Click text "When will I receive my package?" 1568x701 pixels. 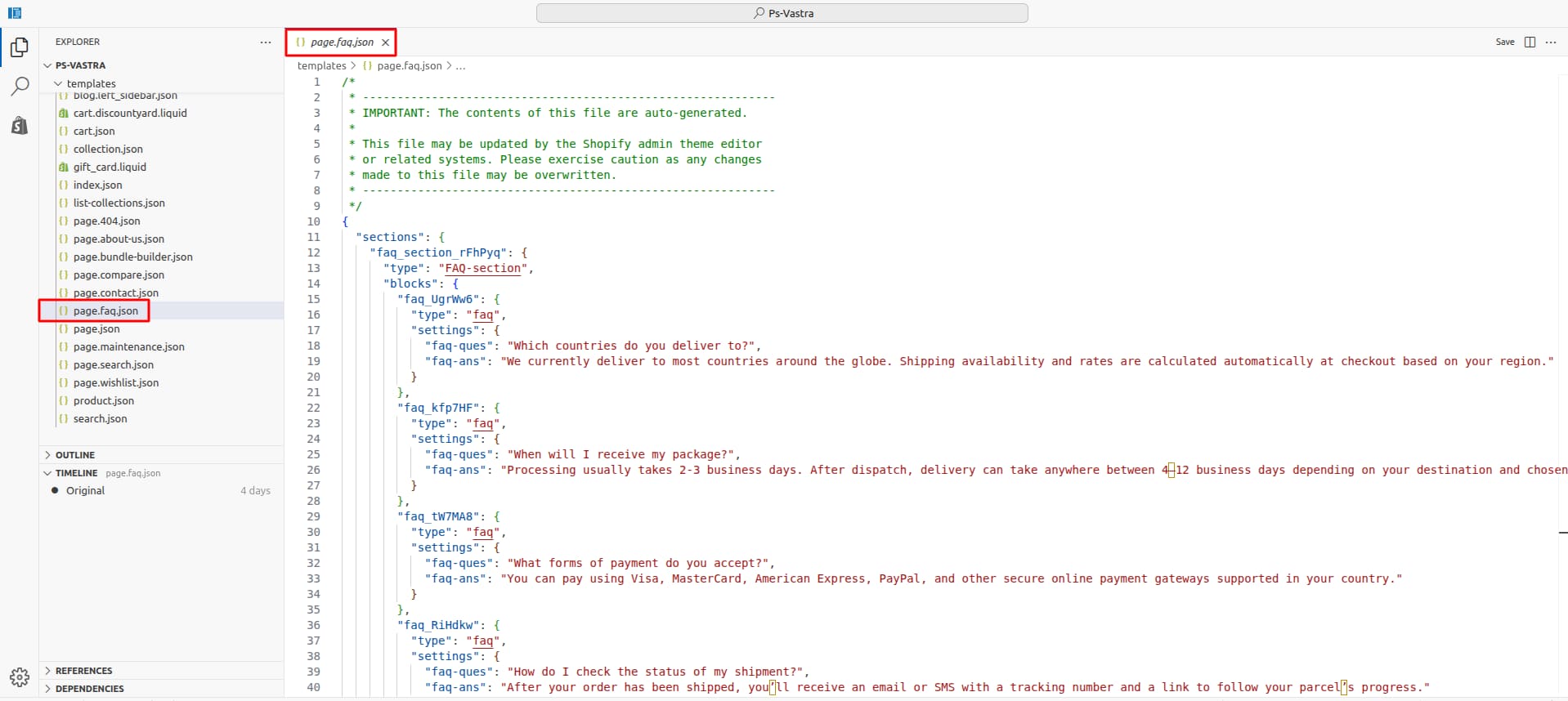[620, 454]
